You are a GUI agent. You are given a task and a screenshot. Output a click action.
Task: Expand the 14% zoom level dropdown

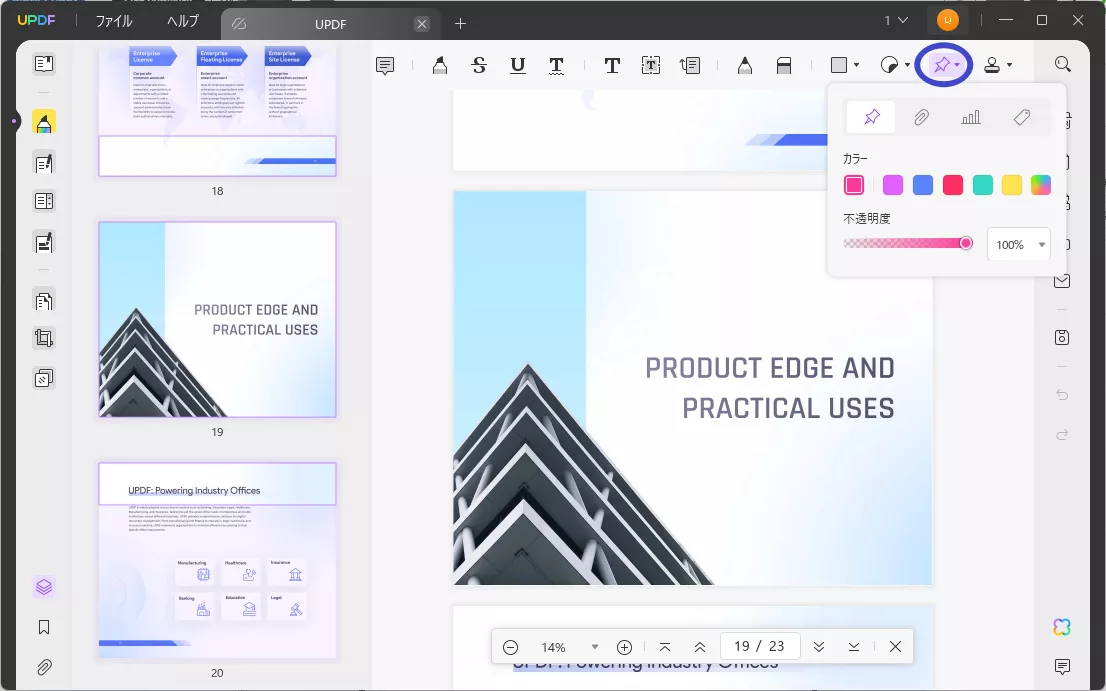point(595,647)
